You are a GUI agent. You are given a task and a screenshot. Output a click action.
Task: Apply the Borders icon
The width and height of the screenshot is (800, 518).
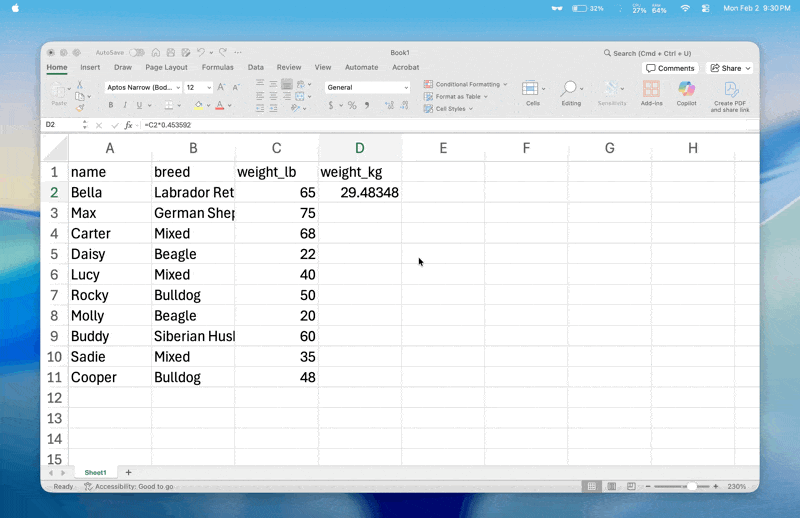168,105
